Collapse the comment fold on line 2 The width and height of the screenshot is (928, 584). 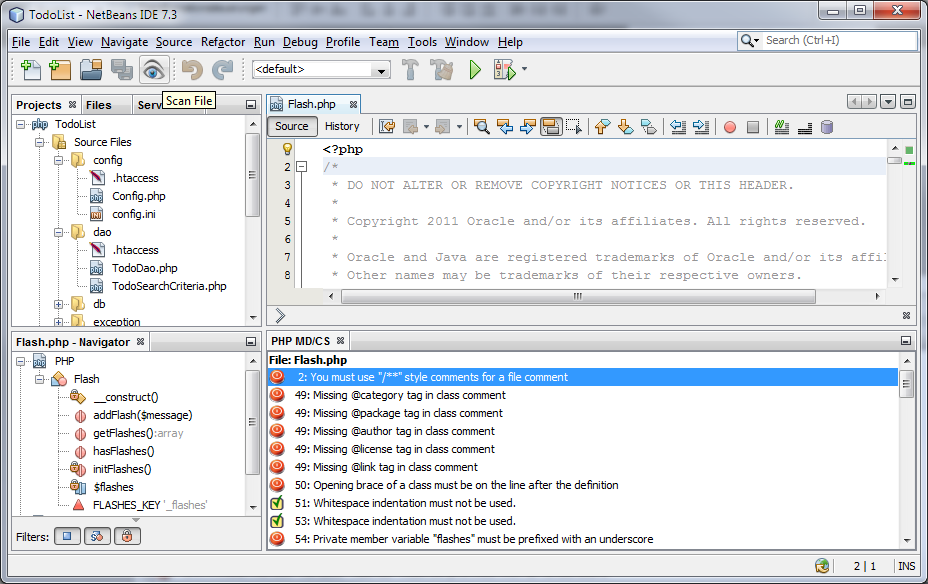pos(302,167)
